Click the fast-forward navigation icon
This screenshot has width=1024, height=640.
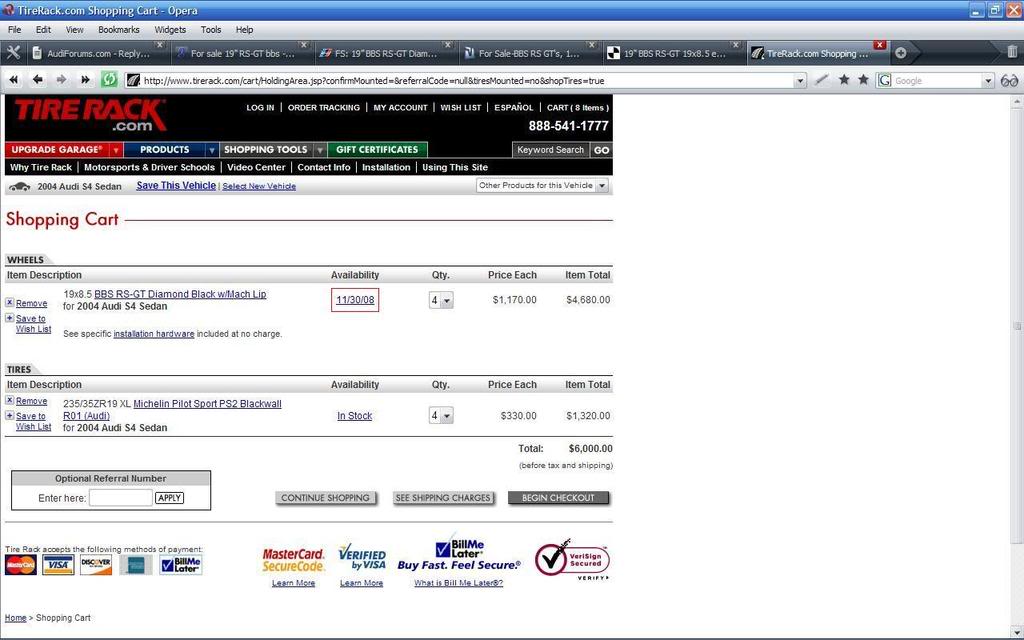[86, 80]
